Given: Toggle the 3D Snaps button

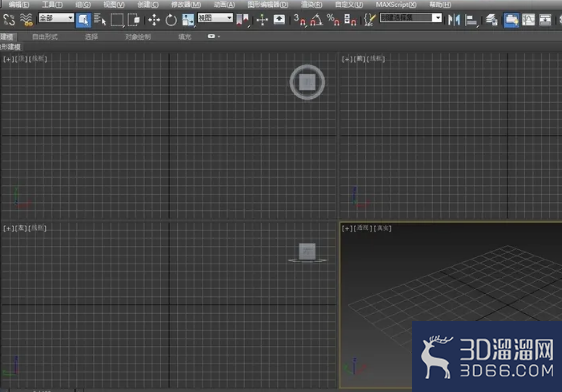Looking at the screenshot, I should 300,20.
